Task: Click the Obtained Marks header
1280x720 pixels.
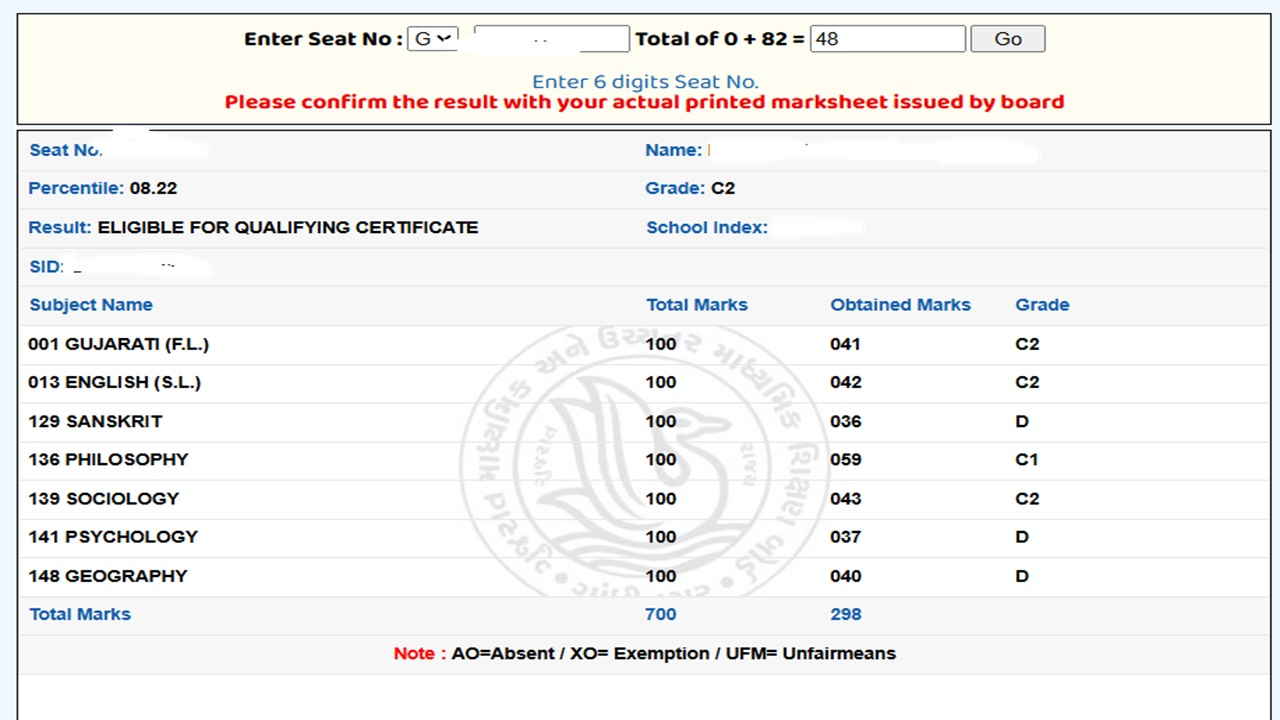Action: pos(900,304)
